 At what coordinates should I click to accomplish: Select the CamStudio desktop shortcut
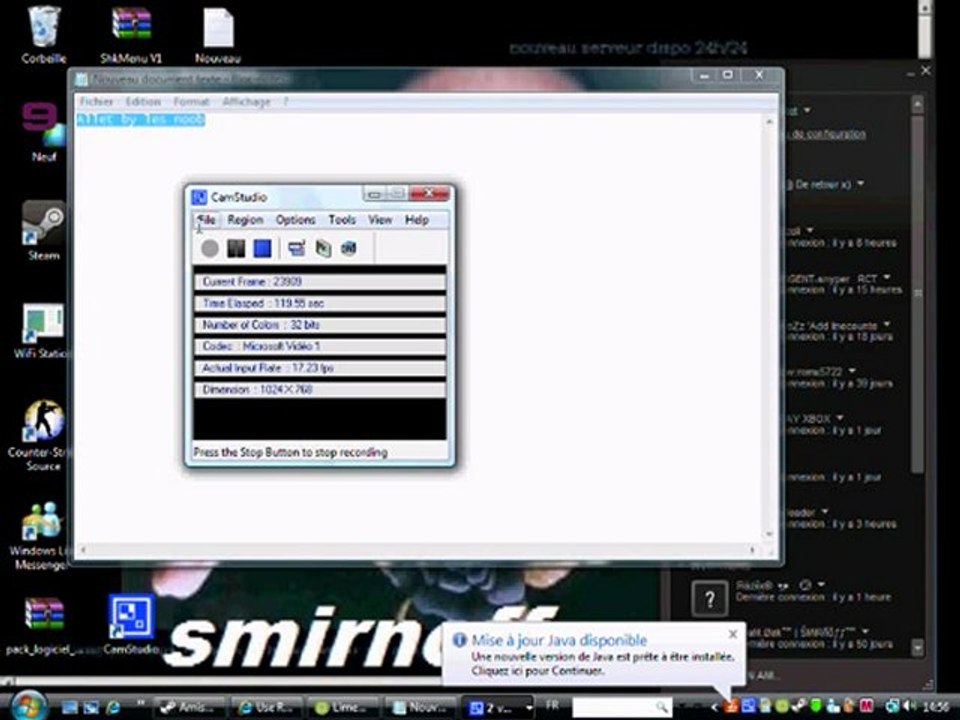(x=131, y=624)
